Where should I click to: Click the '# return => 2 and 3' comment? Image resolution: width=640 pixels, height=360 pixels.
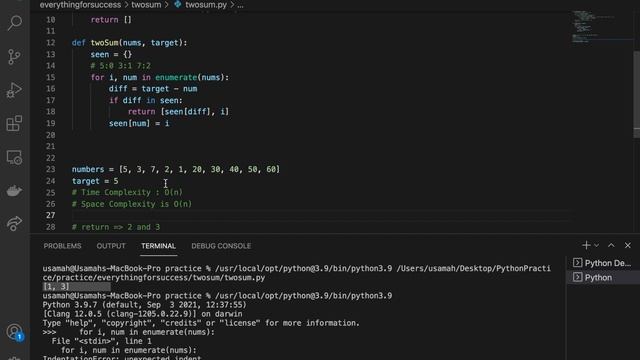point(116,227)
